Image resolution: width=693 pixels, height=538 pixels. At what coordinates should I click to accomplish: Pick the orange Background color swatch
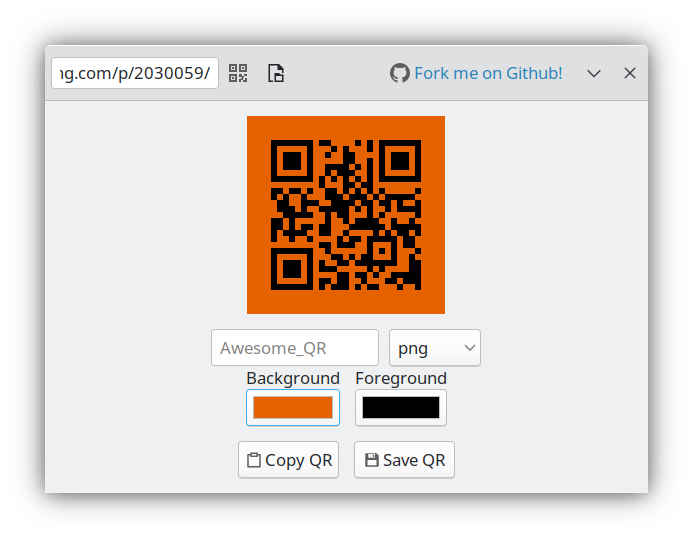pyautogui.click(x=293, y=408)
